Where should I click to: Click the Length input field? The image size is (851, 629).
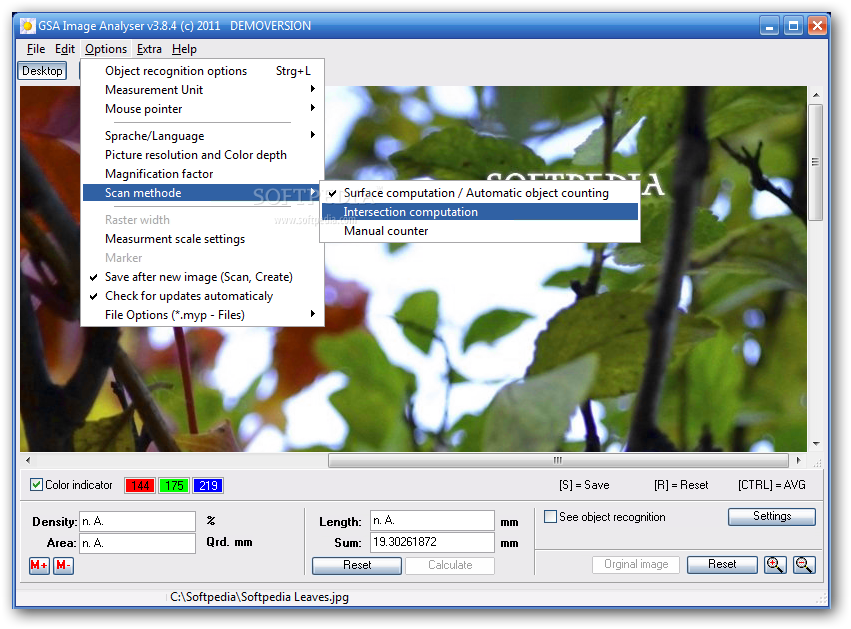click(x=432, y=520)
